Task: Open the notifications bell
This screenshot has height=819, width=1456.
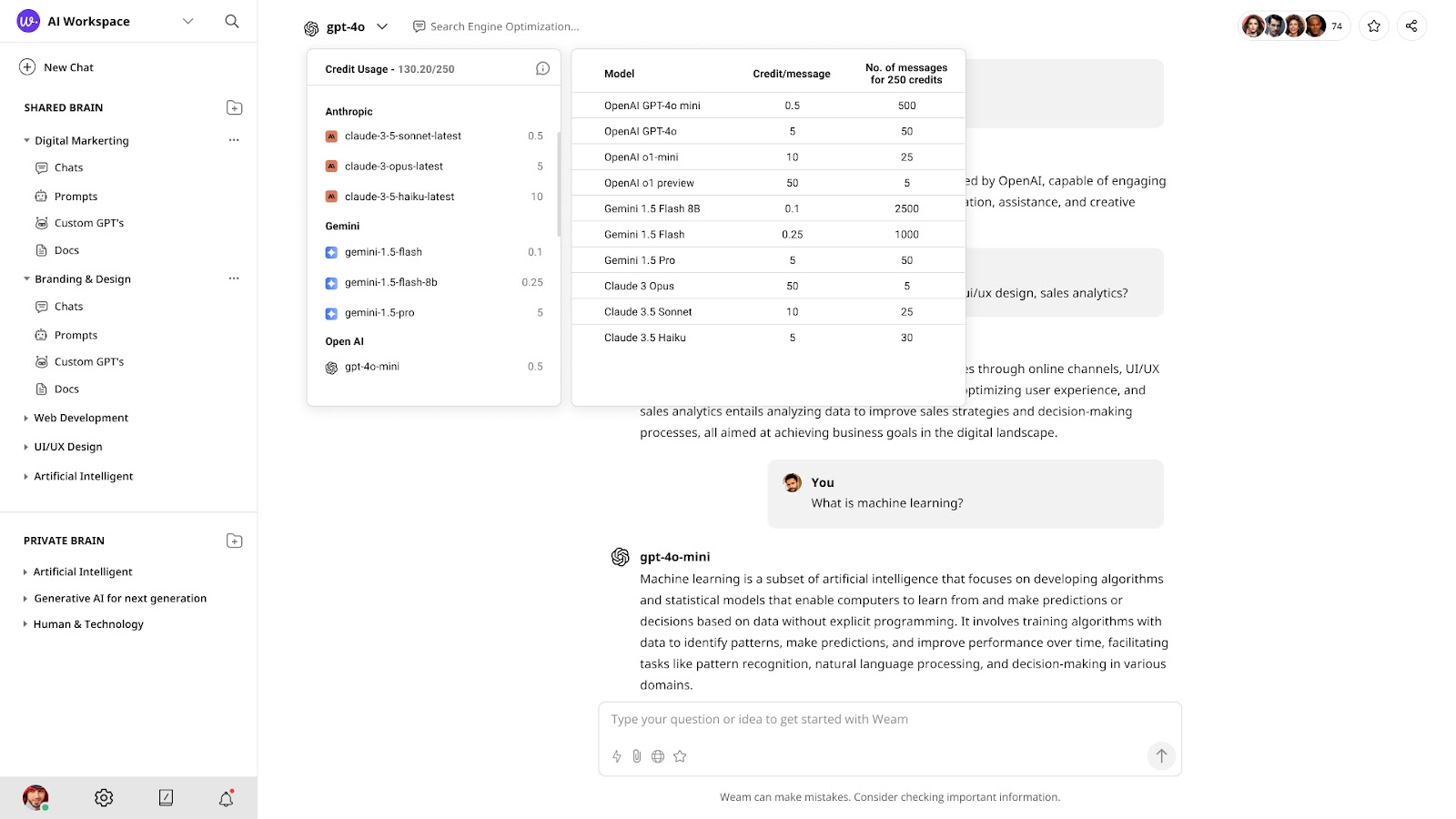Action: pos(226,798)
